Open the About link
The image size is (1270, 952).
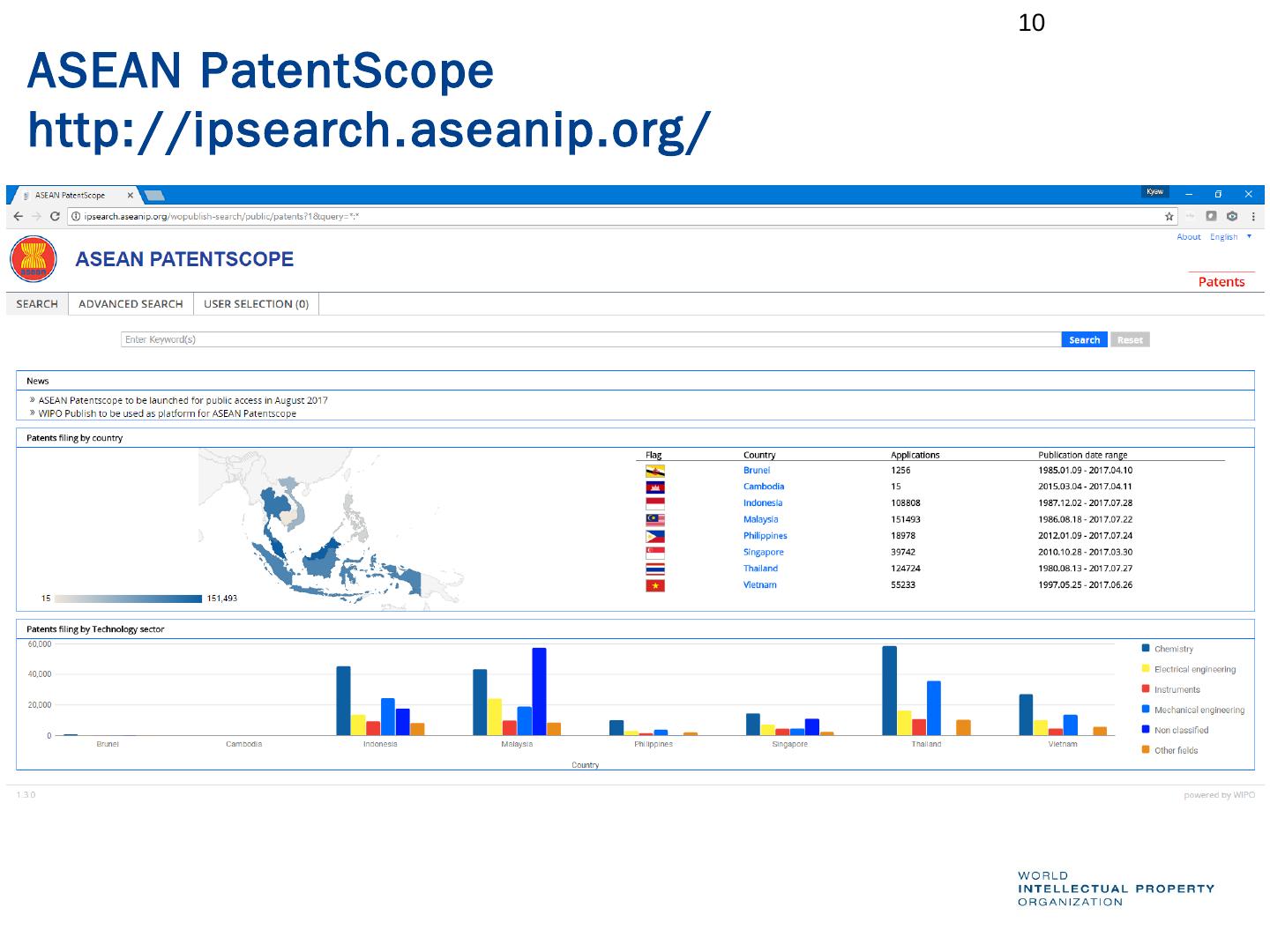tap(1189, 236)
